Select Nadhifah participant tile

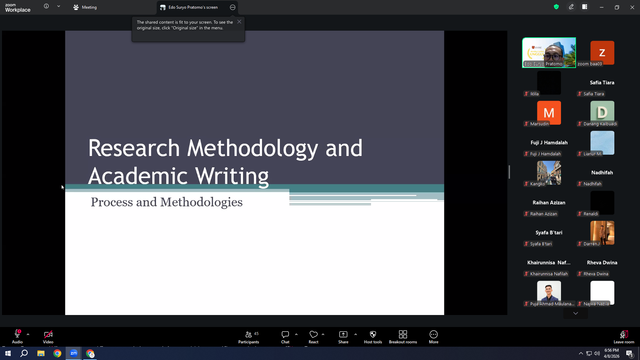coord(602,173)
